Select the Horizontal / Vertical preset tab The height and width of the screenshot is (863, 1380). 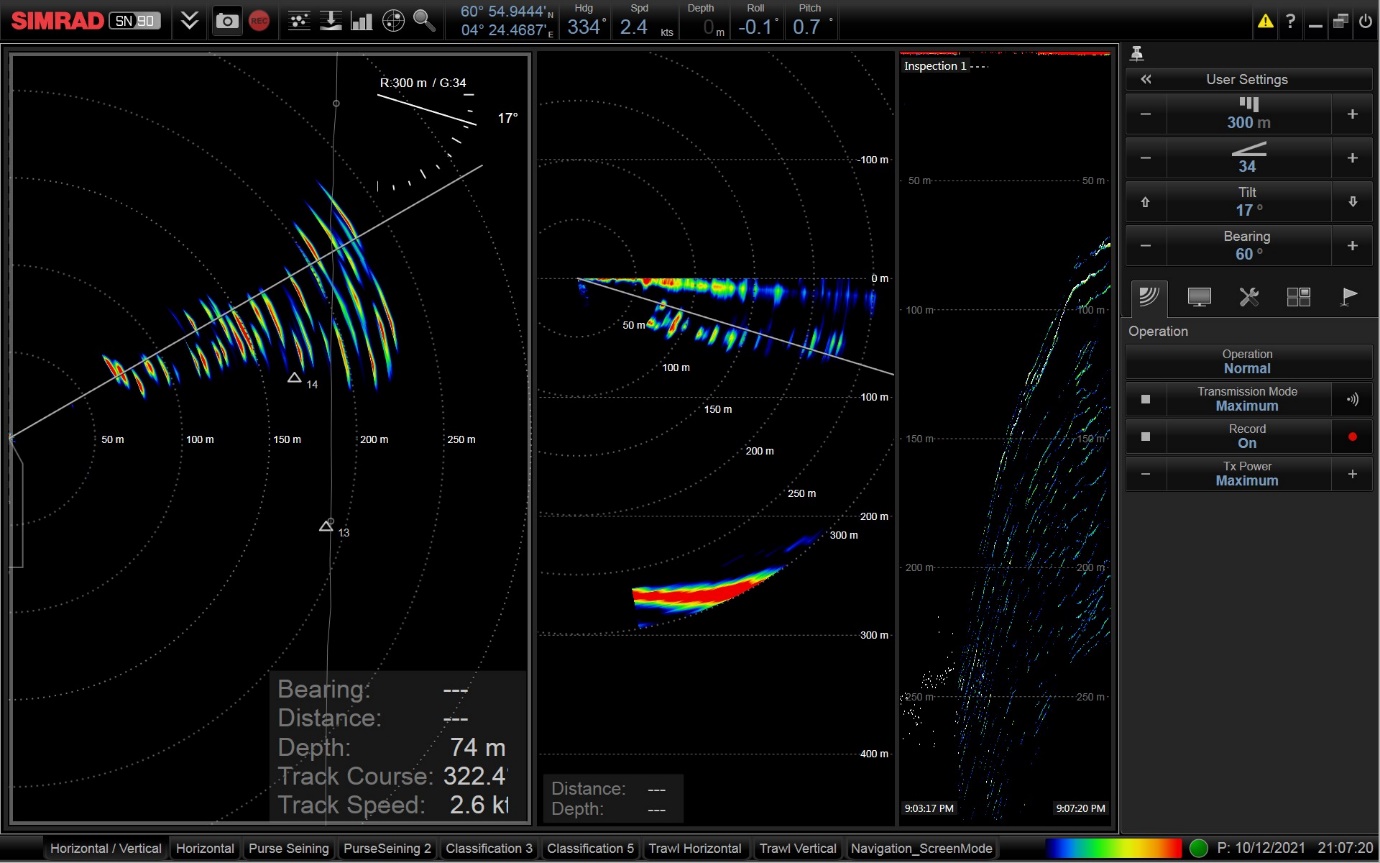[106, 848]
